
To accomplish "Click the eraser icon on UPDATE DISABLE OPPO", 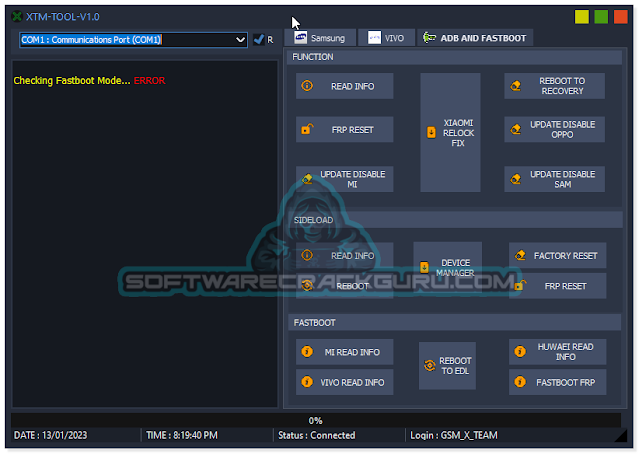I will pyautogui.click(x=516, y=129).
